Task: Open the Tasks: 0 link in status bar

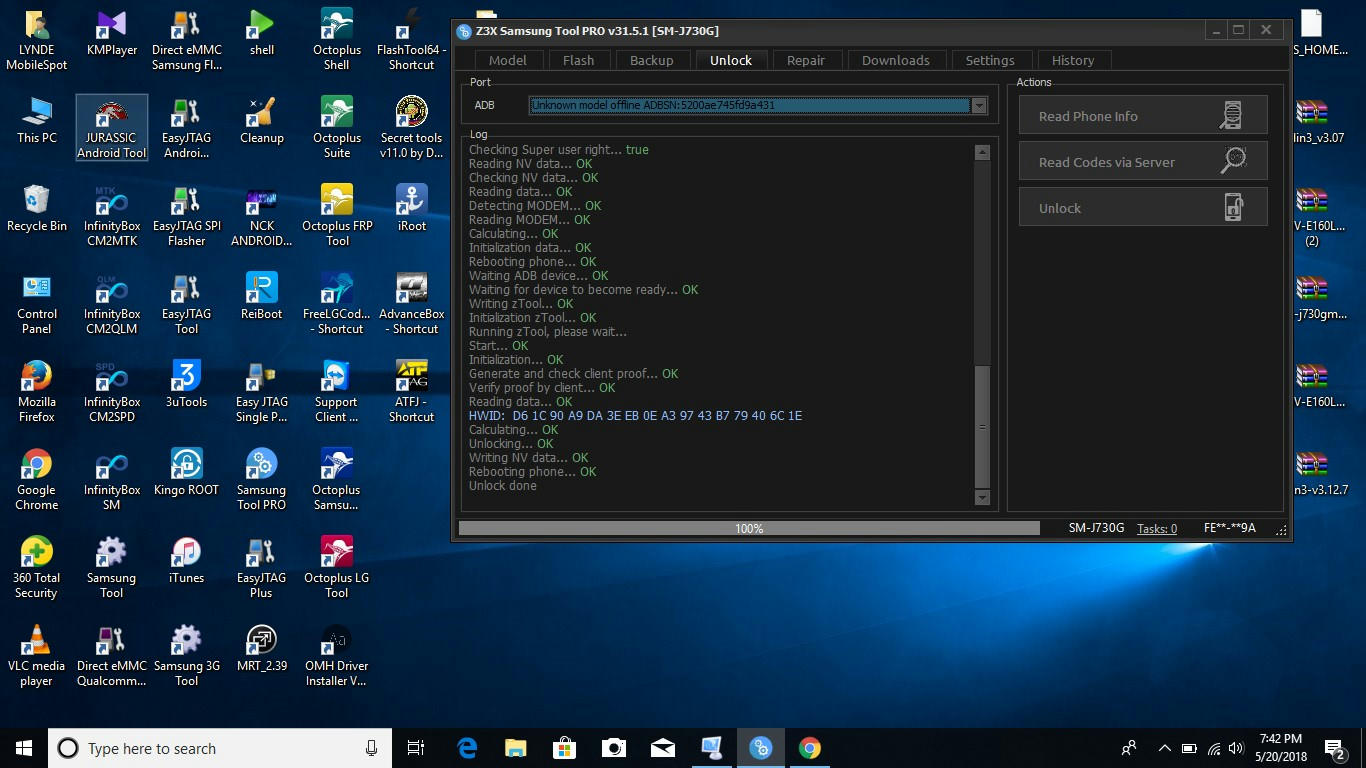Action: click(x=1157, y=528)
